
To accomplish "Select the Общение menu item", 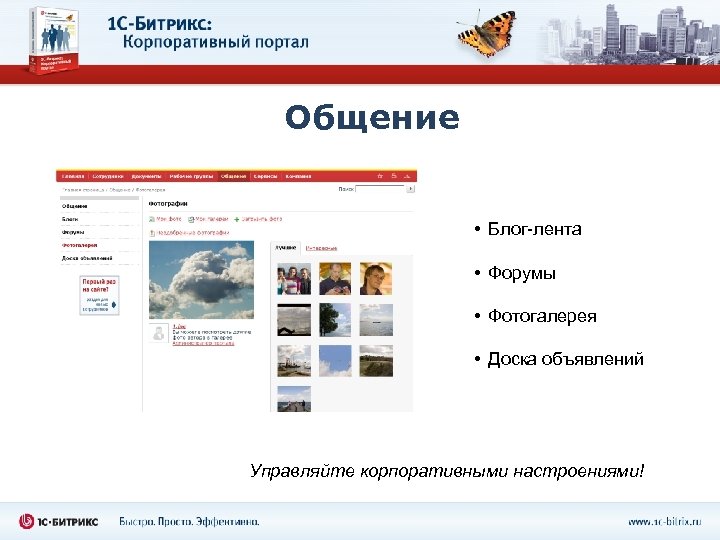I will point(233,176).
